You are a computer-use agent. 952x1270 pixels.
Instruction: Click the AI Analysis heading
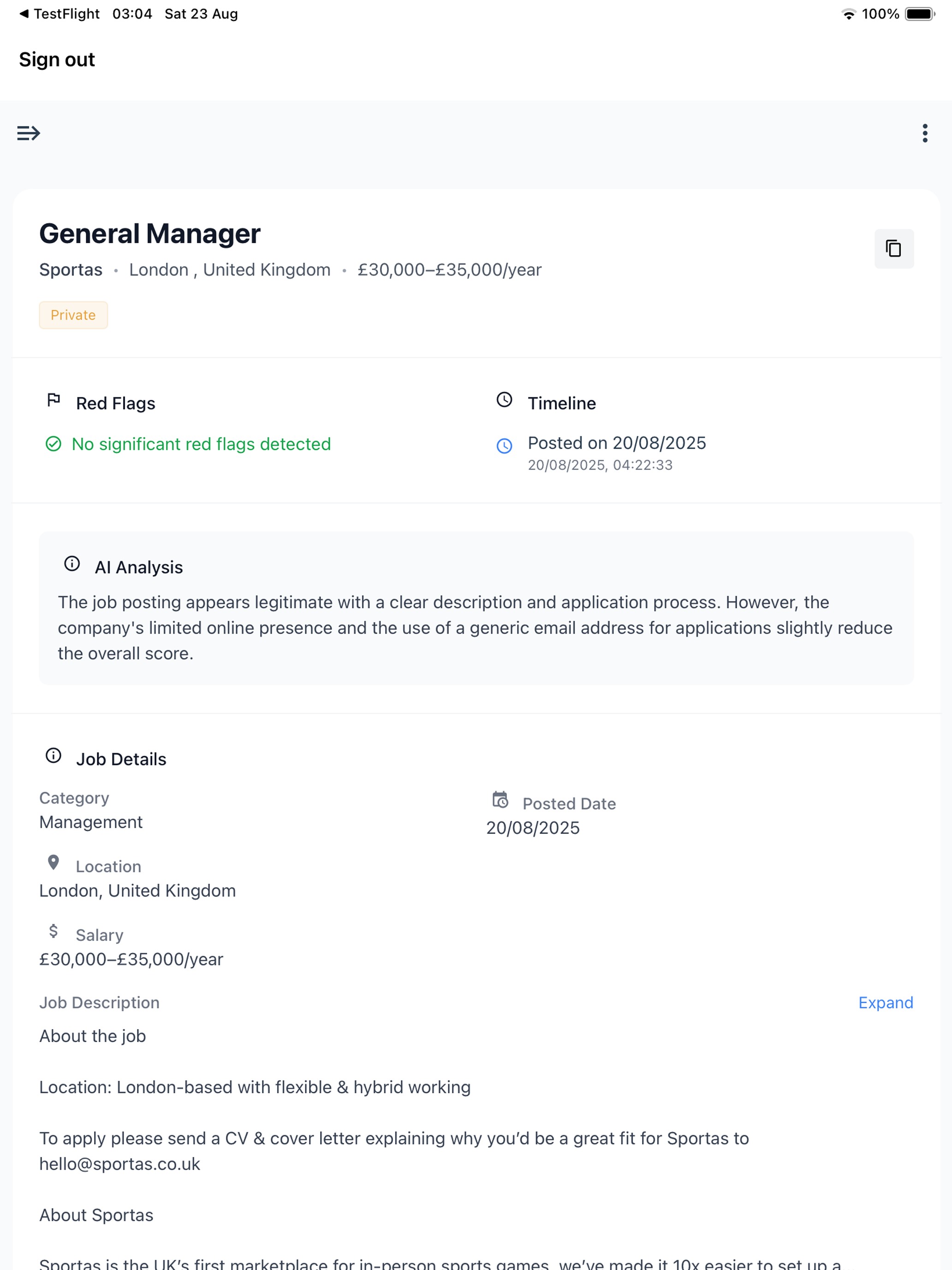(139, 567)
